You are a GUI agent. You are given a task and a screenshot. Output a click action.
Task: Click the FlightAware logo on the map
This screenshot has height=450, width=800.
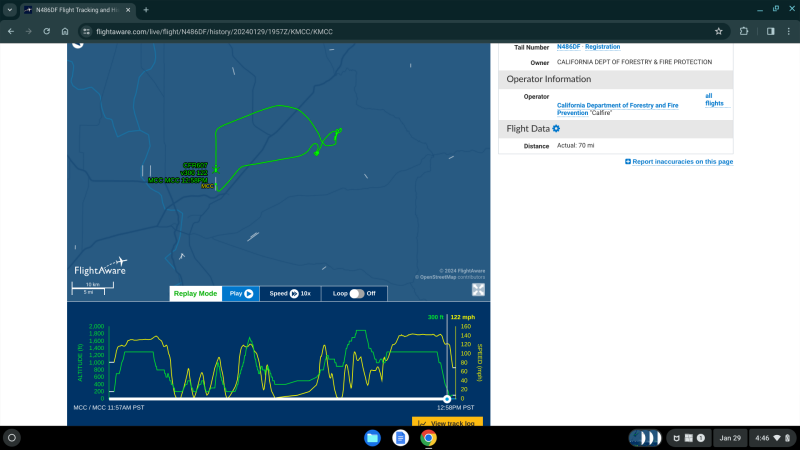pyautogui.click(x=101, y=266)
